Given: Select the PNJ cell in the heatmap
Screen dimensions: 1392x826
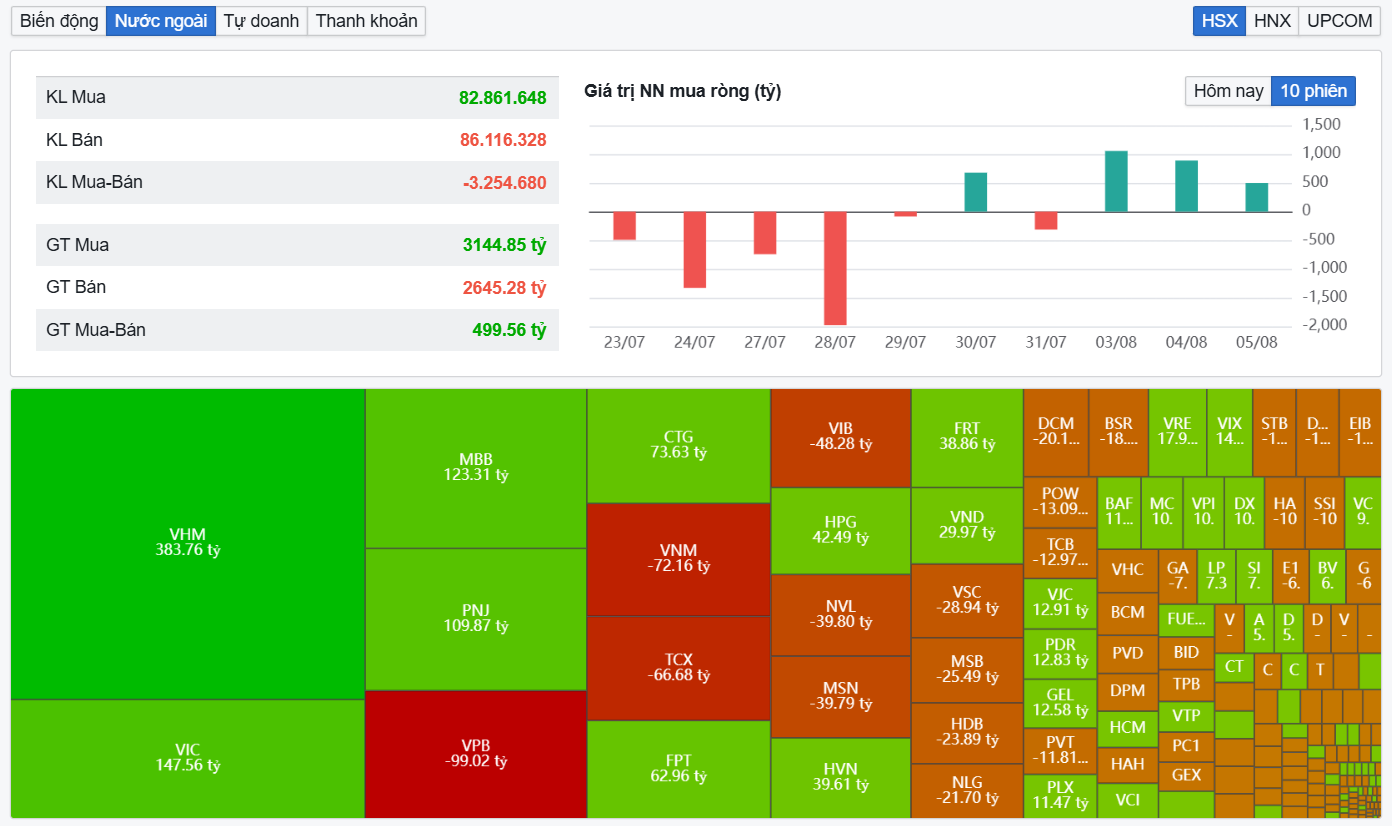Looking at the screenshot, I should pos(476,619).
